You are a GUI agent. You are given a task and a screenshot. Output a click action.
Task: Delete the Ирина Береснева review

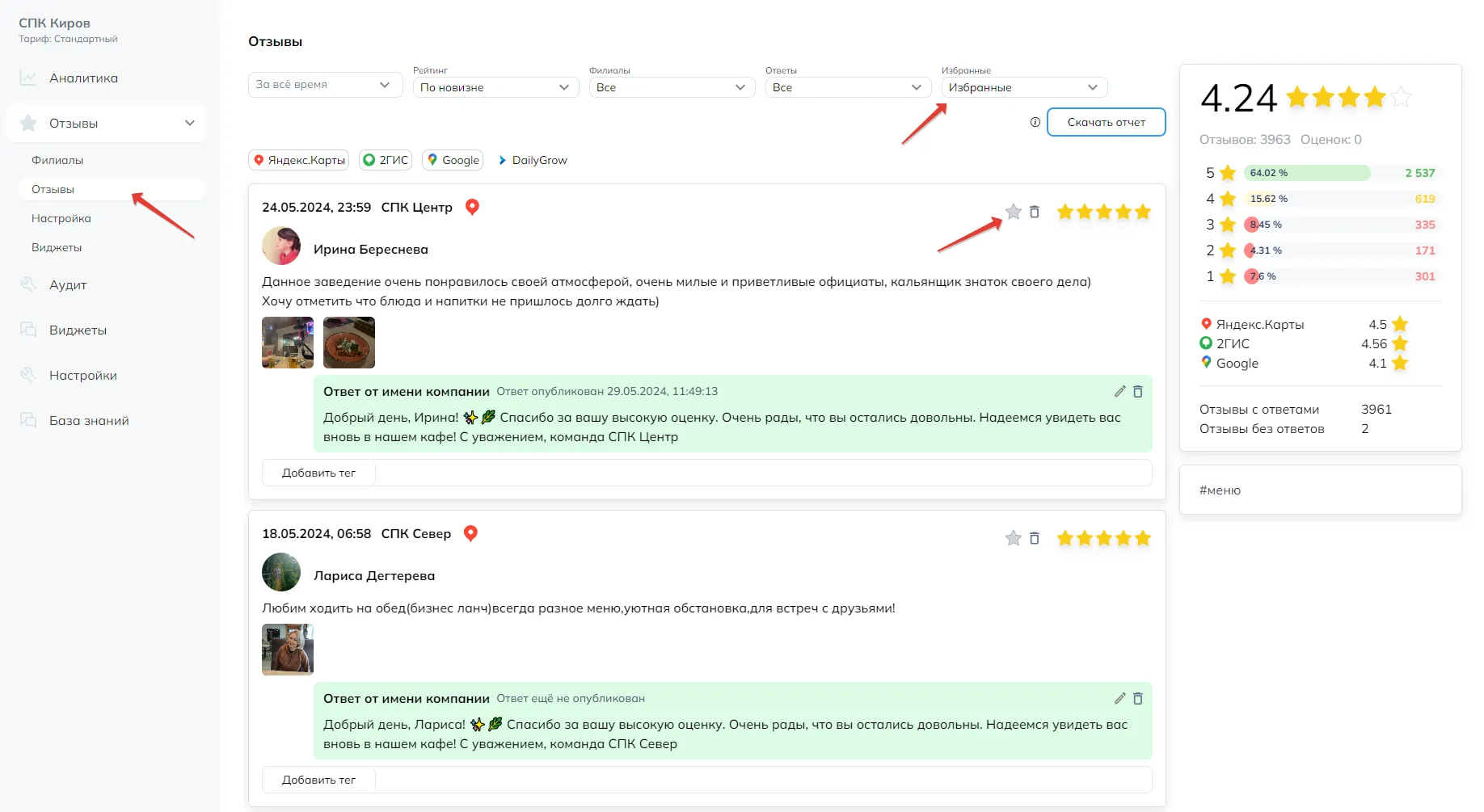1035,212
